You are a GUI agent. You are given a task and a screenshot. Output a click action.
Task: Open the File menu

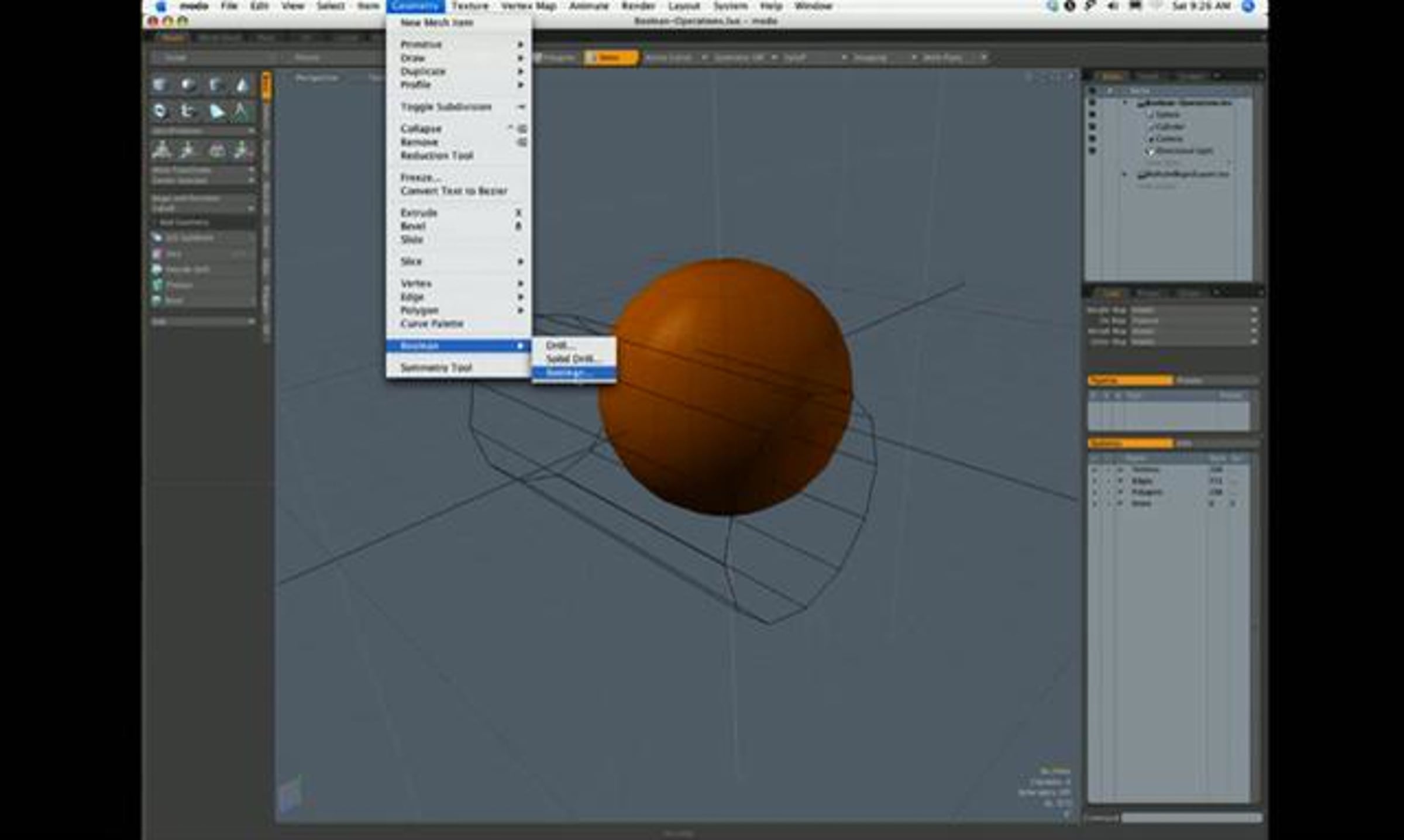tap(229, 6)
